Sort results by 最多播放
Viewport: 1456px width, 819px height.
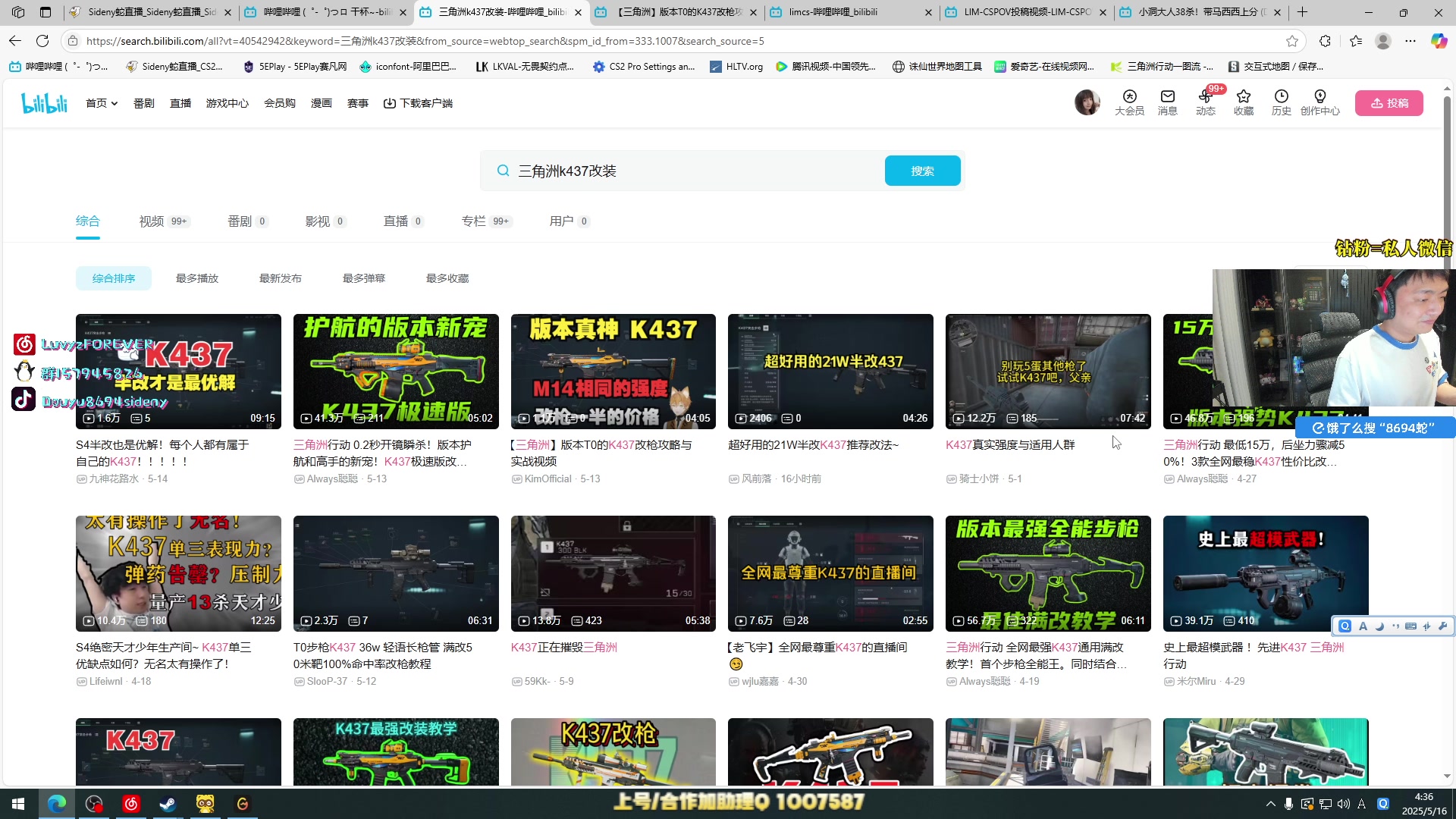(197, 278)
